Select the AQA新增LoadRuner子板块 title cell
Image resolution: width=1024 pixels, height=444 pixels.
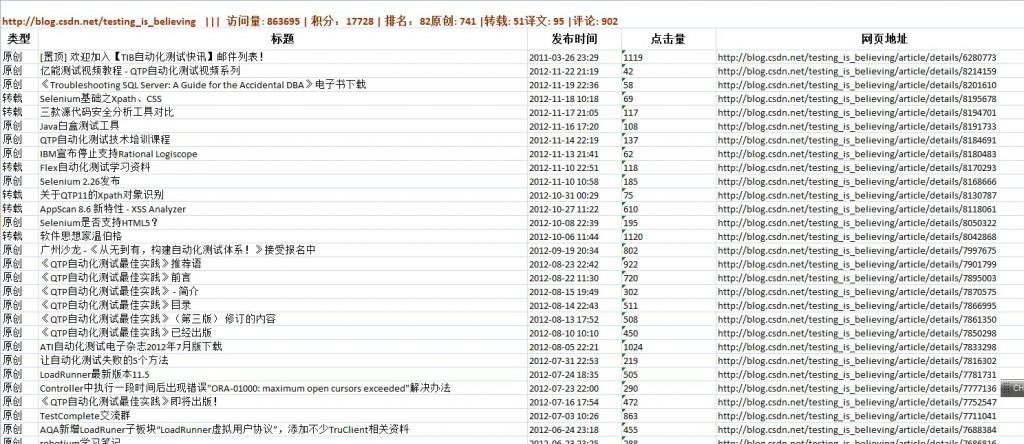283,430
